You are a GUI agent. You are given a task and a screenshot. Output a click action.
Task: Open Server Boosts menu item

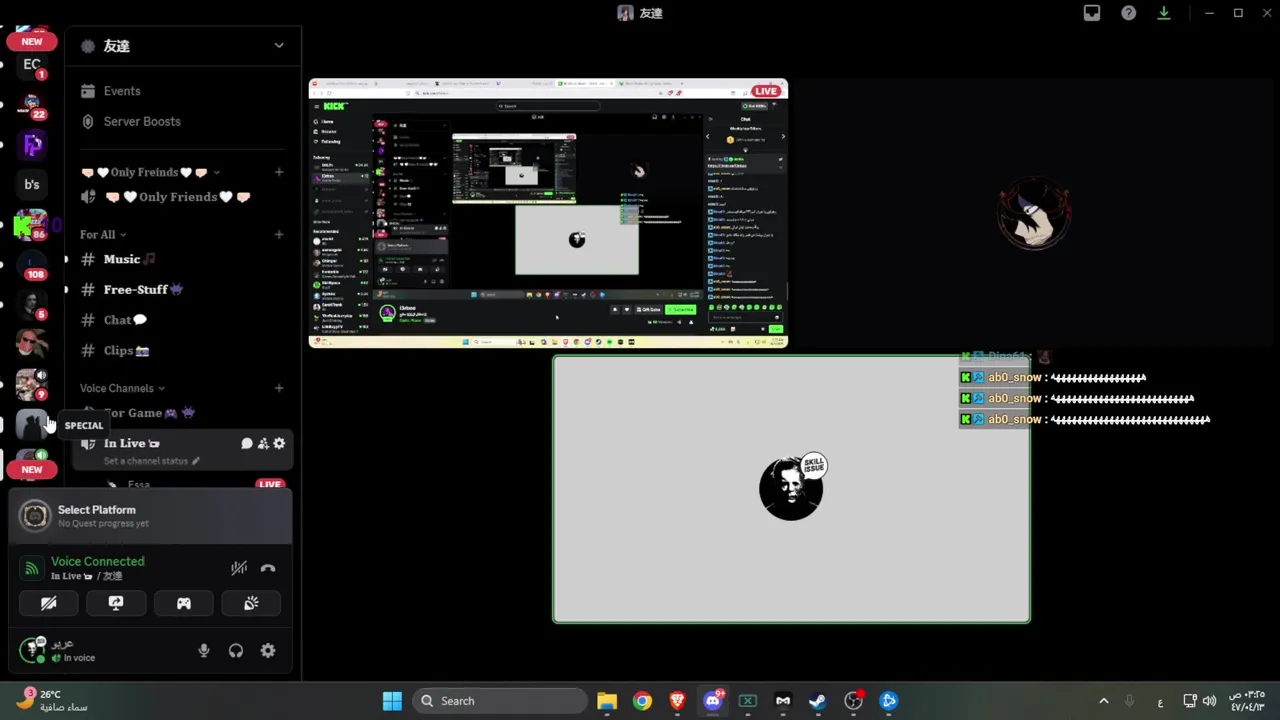click(183, 121)
